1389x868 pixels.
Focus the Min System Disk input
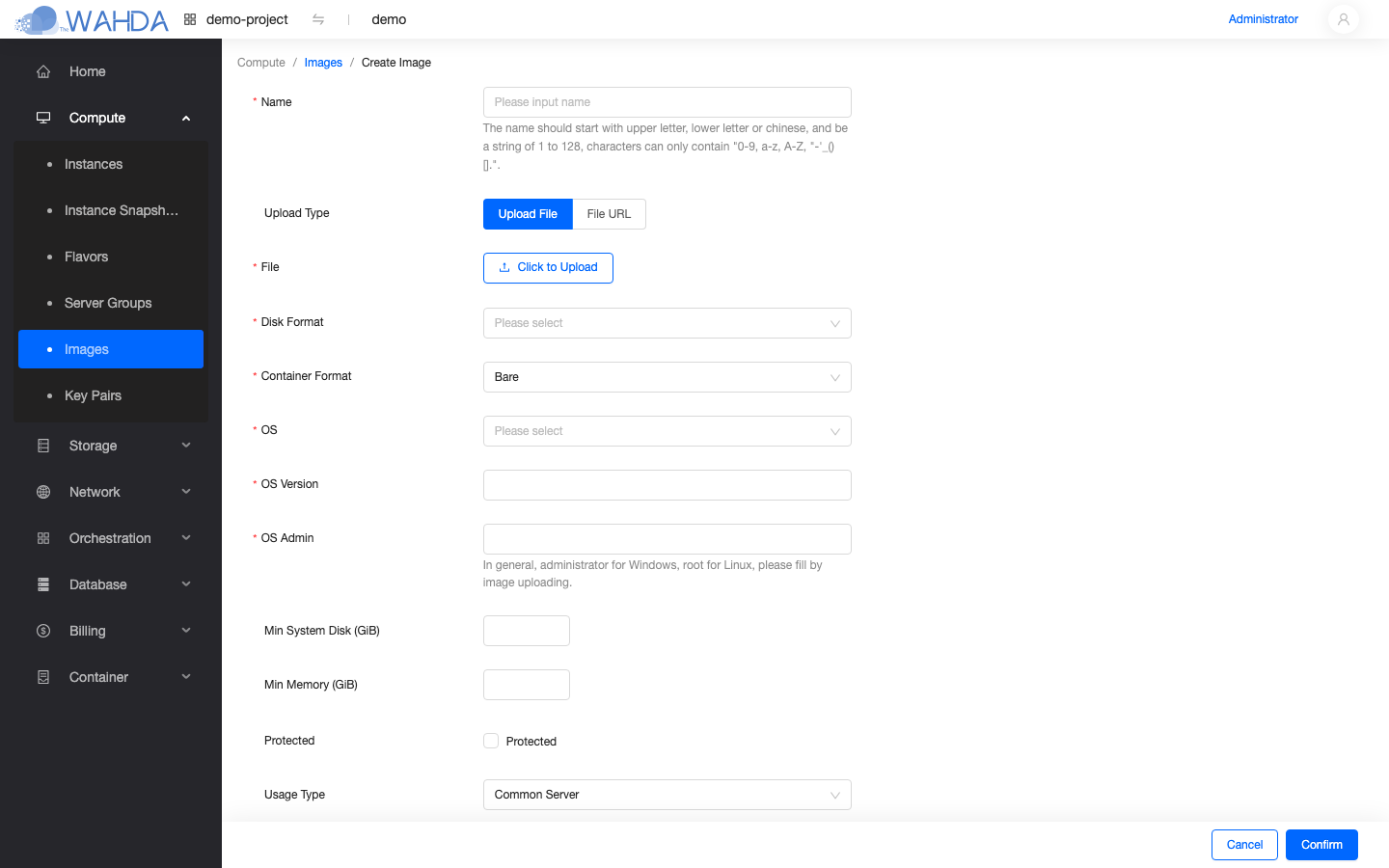[527, 631]
